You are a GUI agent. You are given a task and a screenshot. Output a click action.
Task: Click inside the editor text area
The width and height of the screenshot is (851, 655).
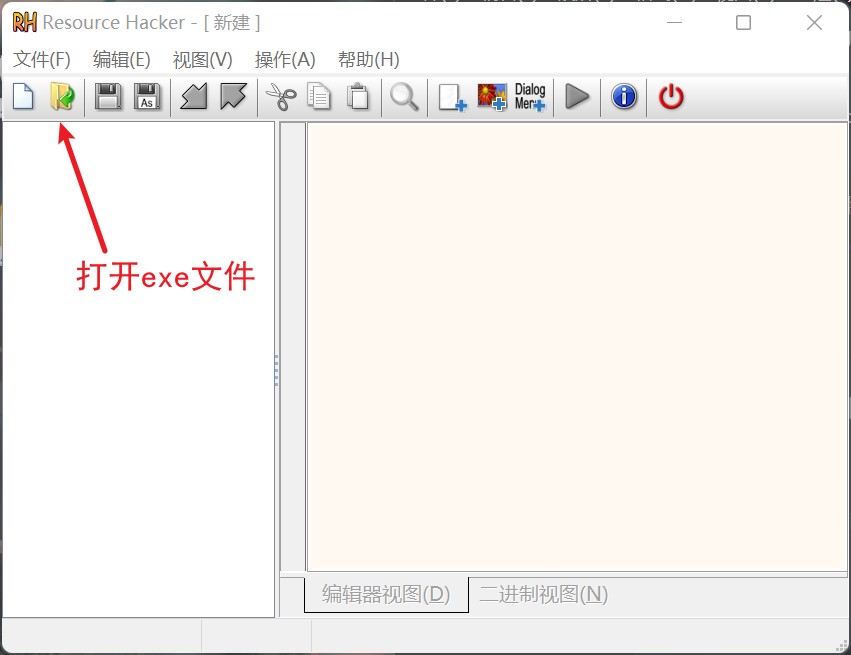coord(577,347)
